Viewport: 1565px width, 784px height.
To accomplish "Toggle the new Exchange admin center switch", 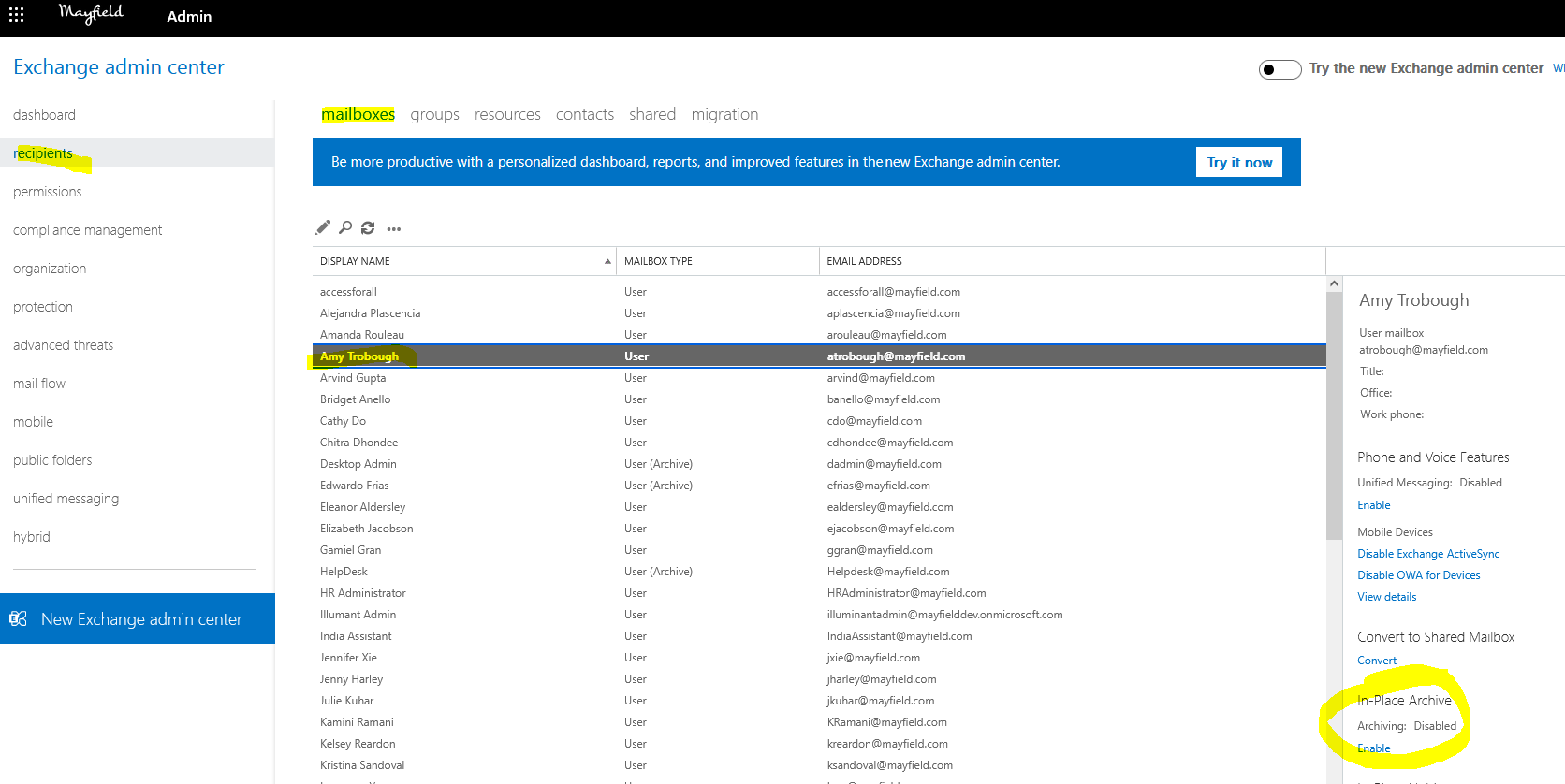I will 1280,69.
